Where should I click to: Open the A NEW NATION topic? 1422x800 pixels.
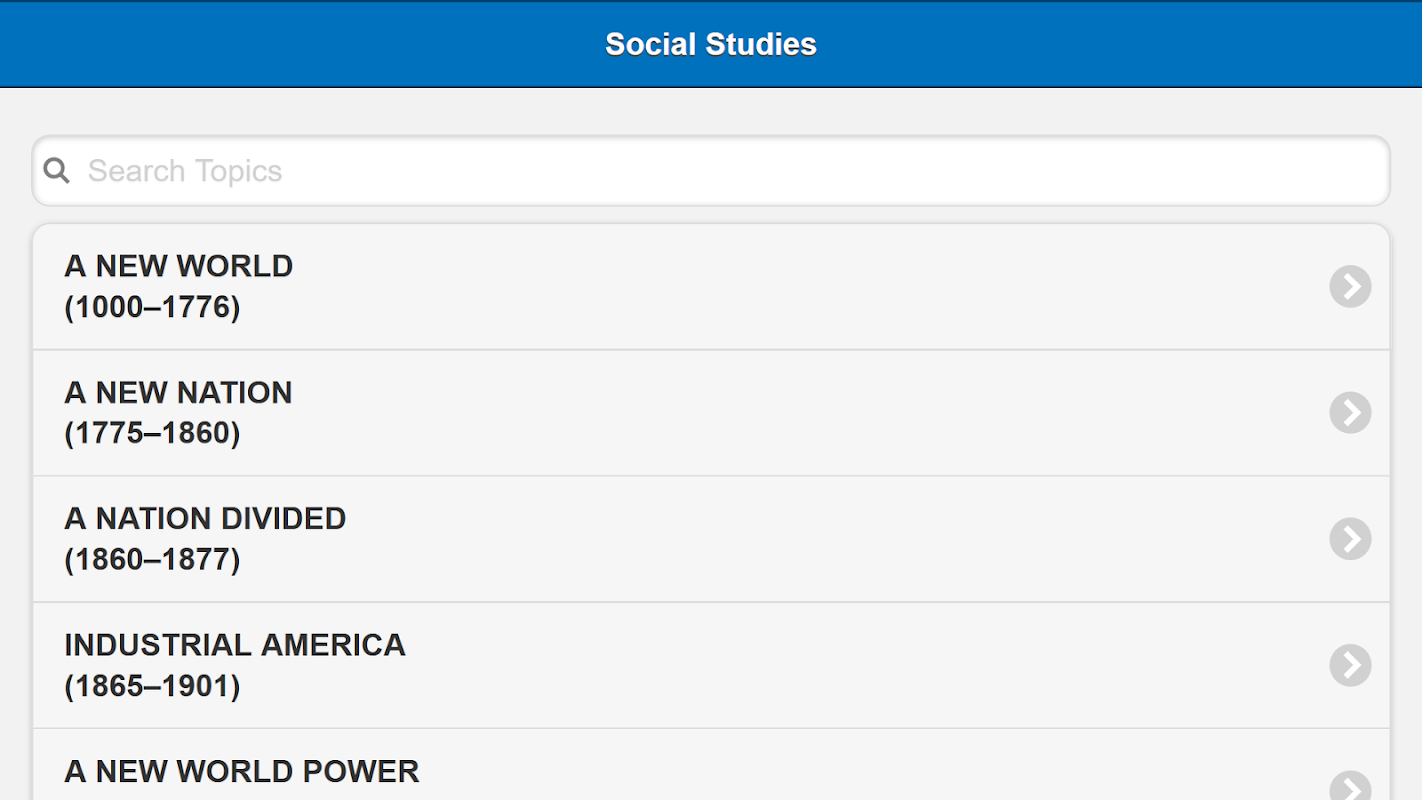(x=178, y=392)
